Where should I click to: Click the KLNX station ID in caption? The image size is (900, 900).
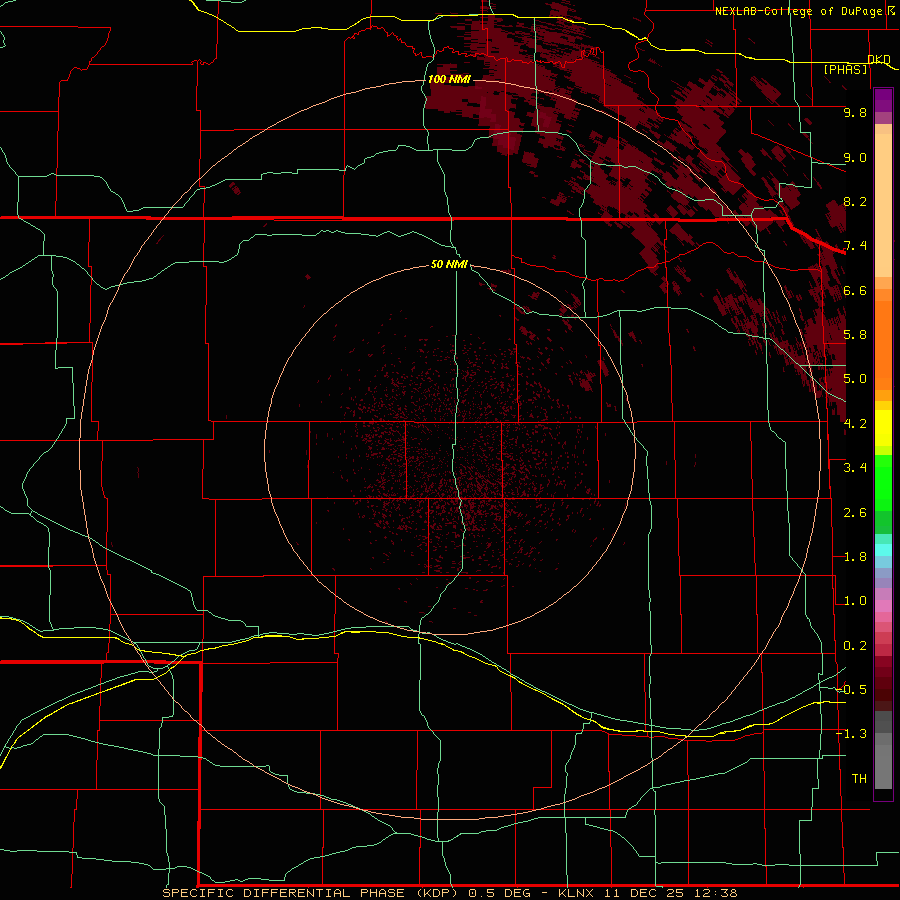pyautogui.click(x=576, y=893)
